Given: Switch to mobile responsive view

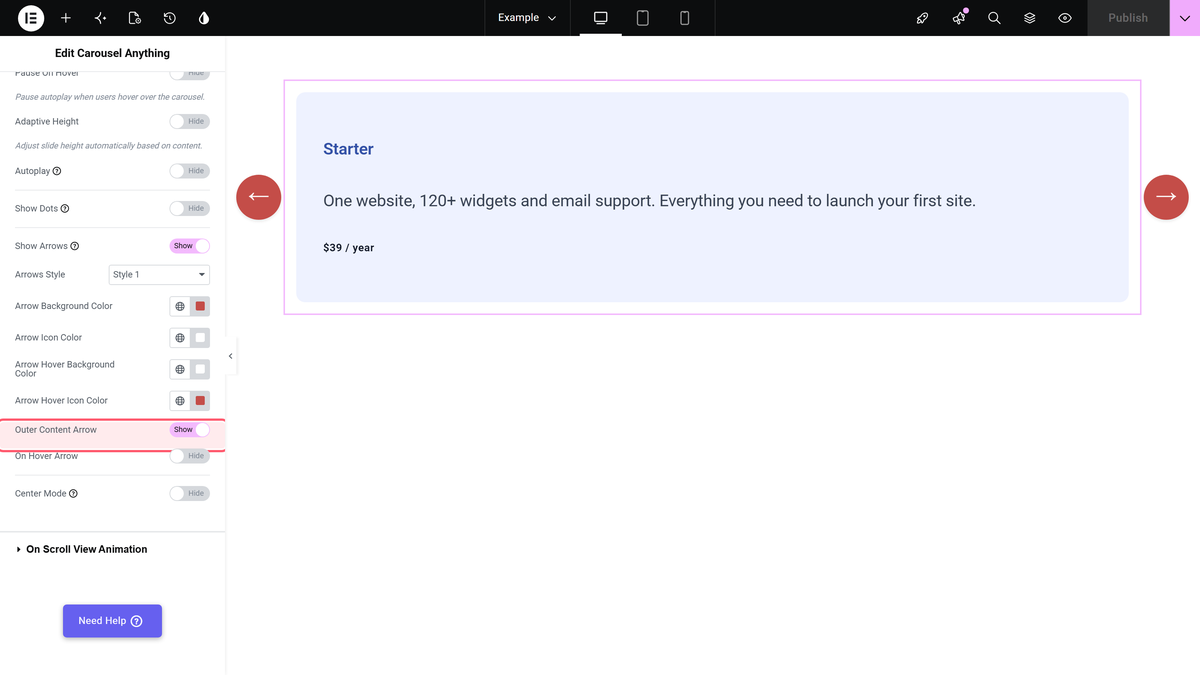Looking at the screenshot, I should 685,18.
